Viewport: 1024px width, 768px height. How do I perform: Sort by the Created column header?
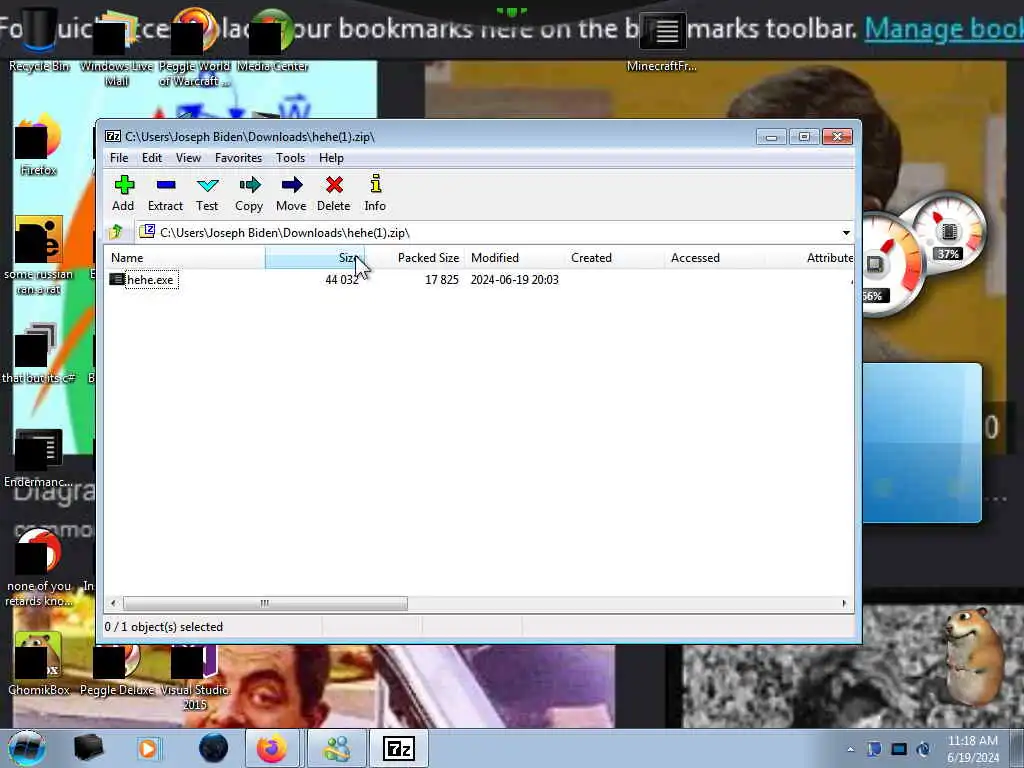(x=615, y=258)
